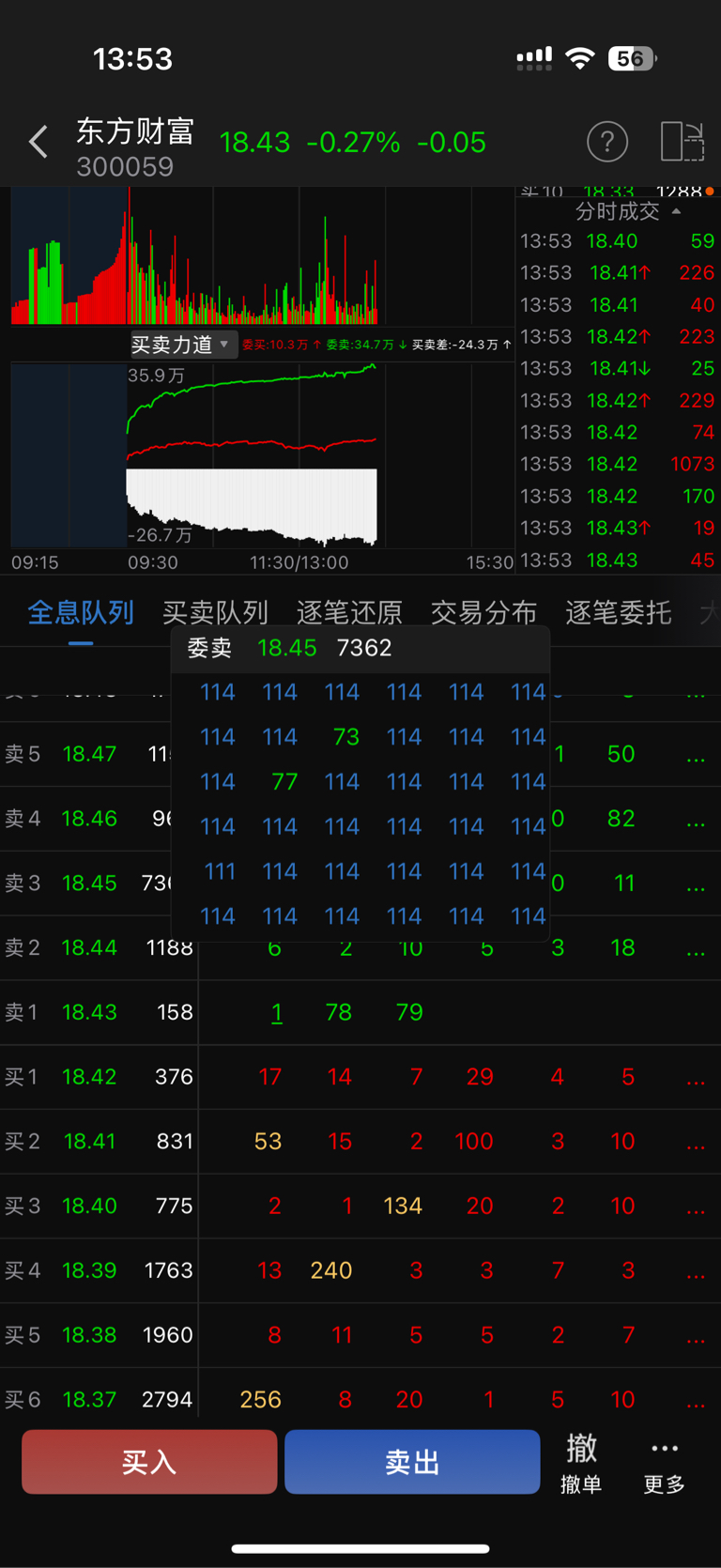This screenshot has height=1568, width=721.
Task: Tap the red 买入 button
Action: (x=149, y=1462)
